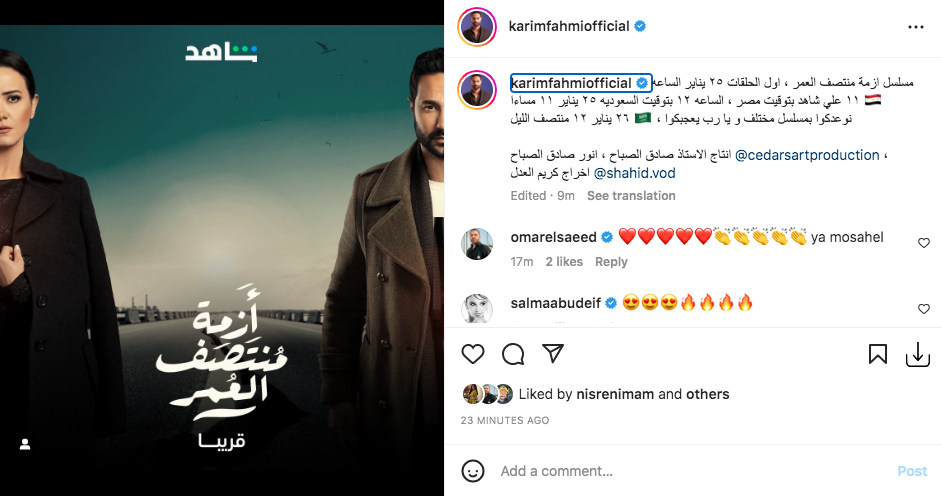Open header profile picture of karimfahmiofficial
This screenshot has width=942, height=496.
pos(477,27)
